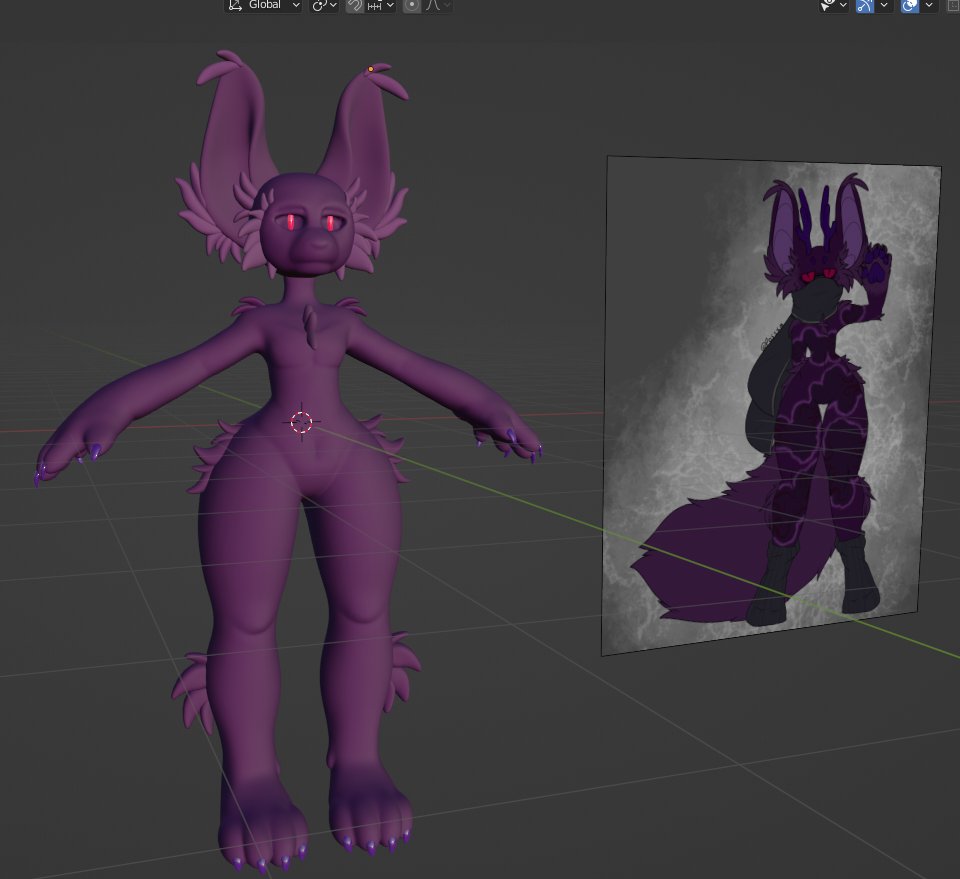Open the pivot point menu
The height and width of the screenshot is (879, 960).
point(324,5)
